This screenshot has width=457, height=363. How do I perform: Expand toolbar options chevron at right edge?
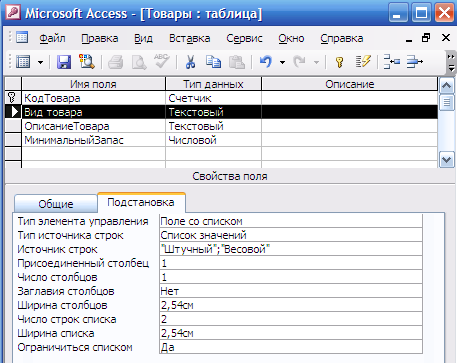451,63
